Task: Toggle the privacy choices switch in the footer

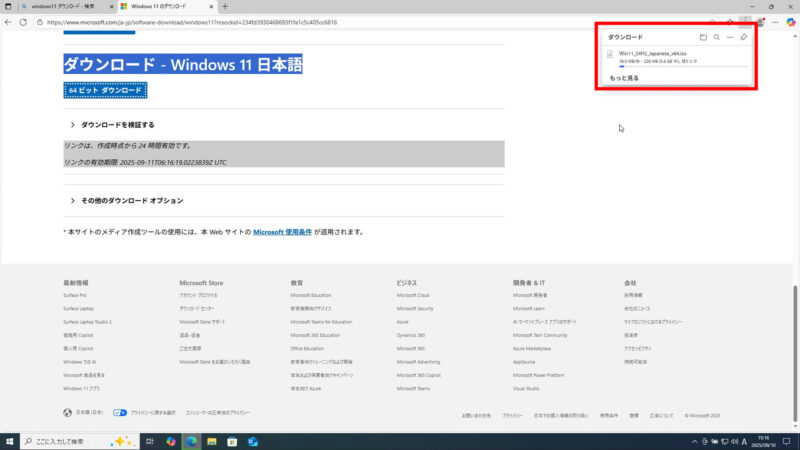Action: point(119,412)
